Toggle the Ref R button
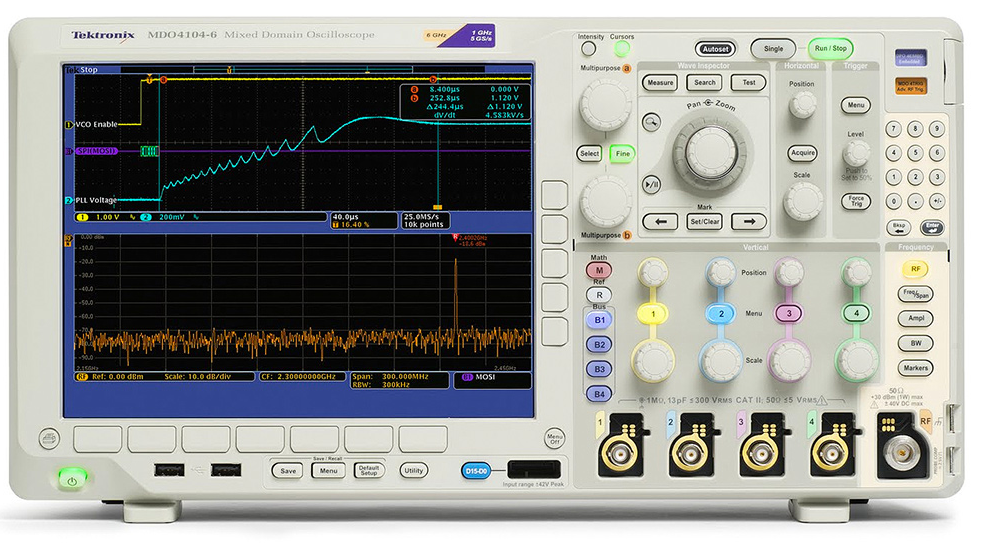This screenshot has height=546, width=984. 599,295
